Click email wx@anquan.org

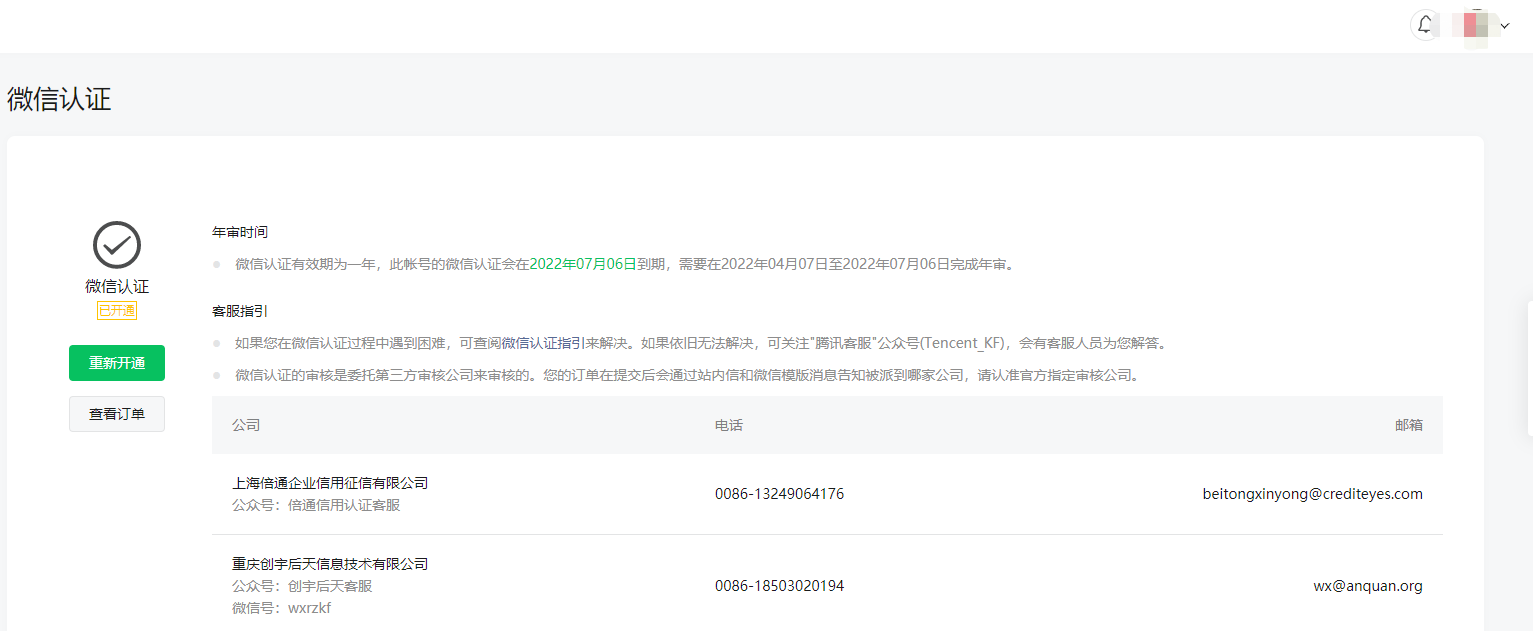[x=1368, y=586]
